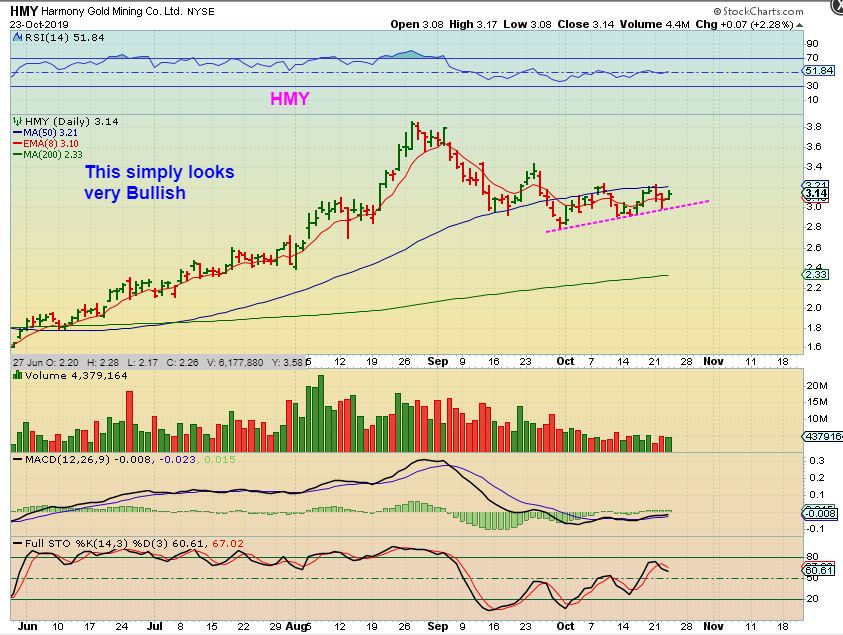Click the 'This simply looks very Bullish' note
The image size is (843, 635).
(160, 182)
